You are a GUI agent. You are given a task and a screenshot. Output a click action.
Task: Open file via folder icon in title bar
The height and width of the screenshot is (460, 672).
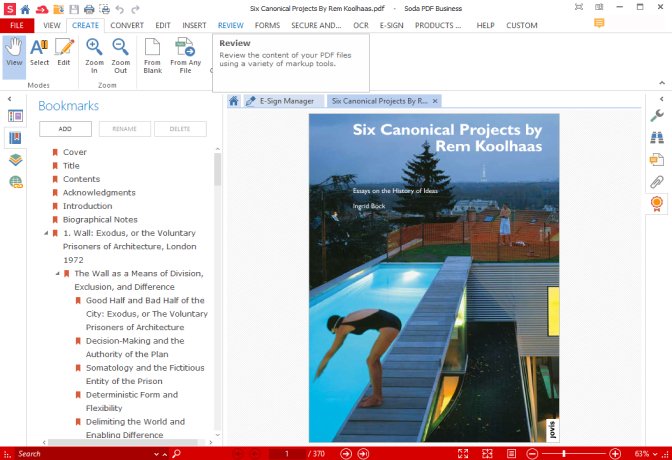(58, 9)
